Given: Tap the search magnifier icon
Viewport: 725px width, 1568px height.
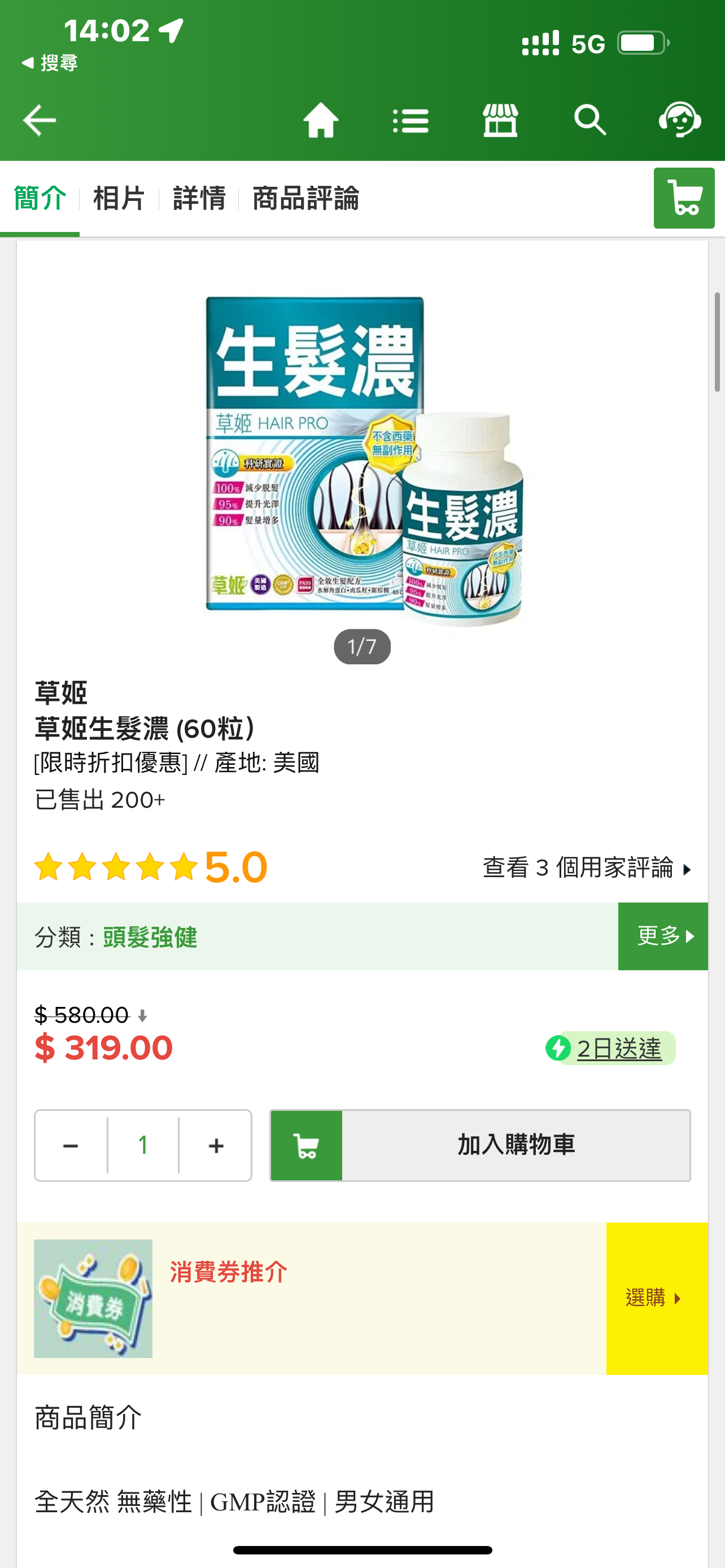Looking at the screenshot, I should [590, 120].
